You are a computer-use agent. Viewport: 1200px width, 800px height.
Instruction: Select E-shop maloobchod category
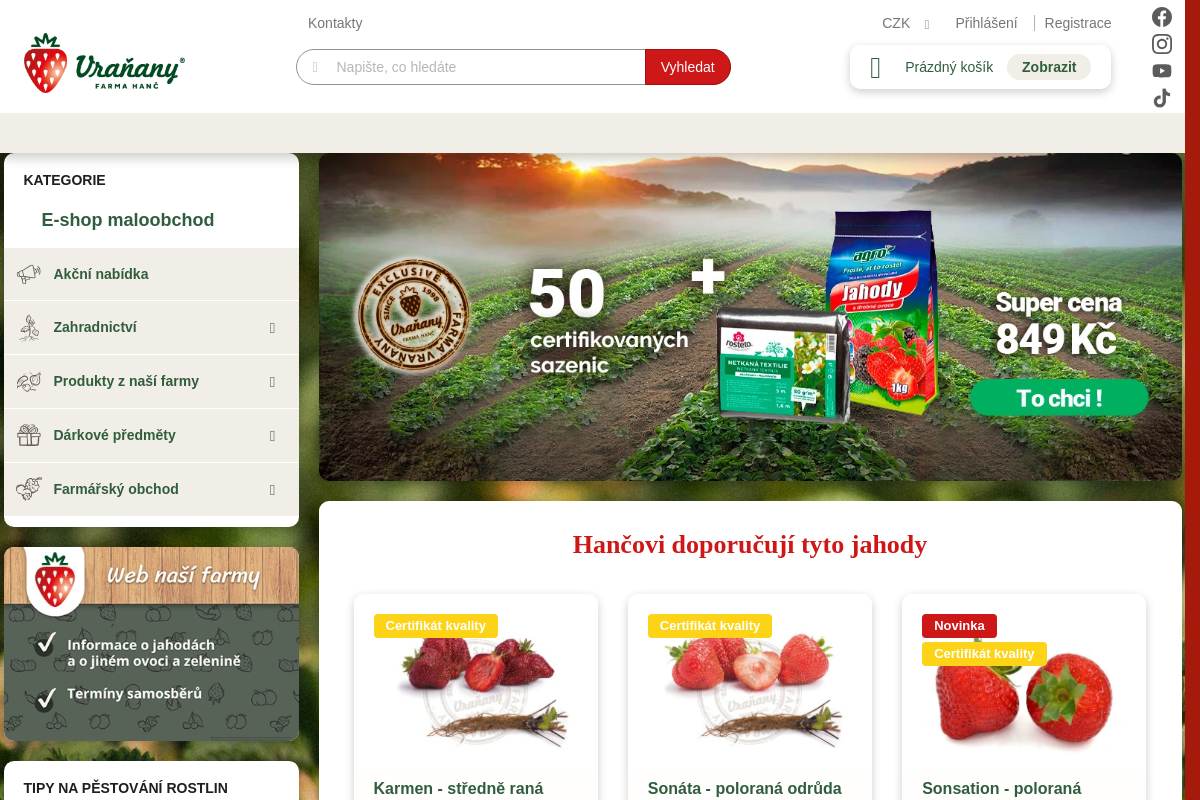tap(128, 220)
